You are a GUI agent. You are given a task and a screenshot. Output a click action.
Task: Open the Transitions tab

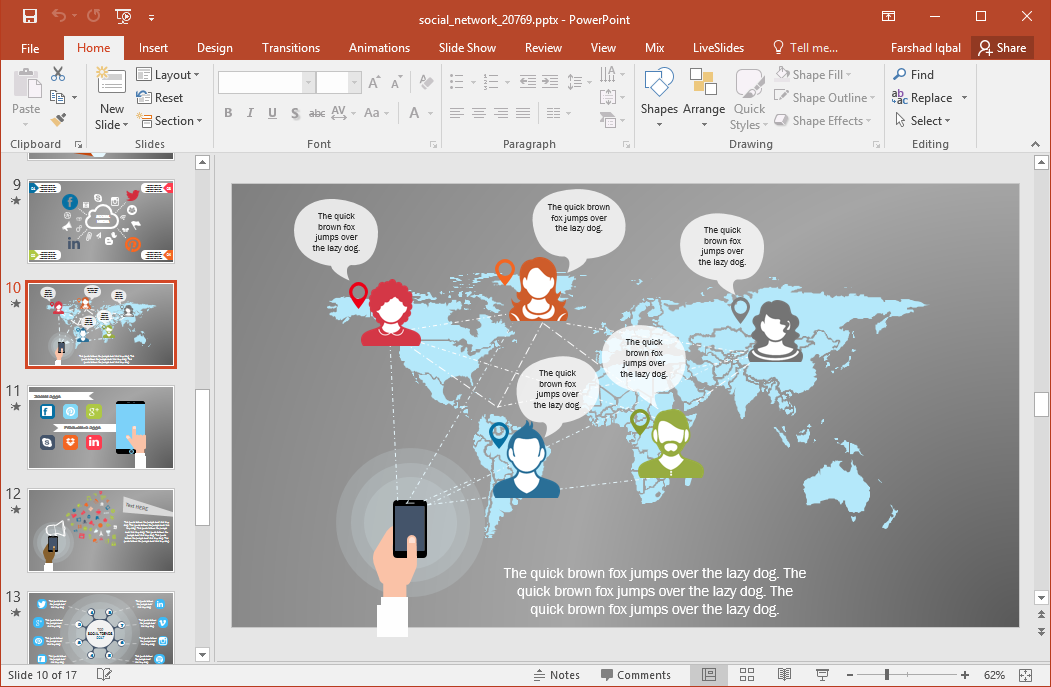pyautogui.click(x=290, y=48)
